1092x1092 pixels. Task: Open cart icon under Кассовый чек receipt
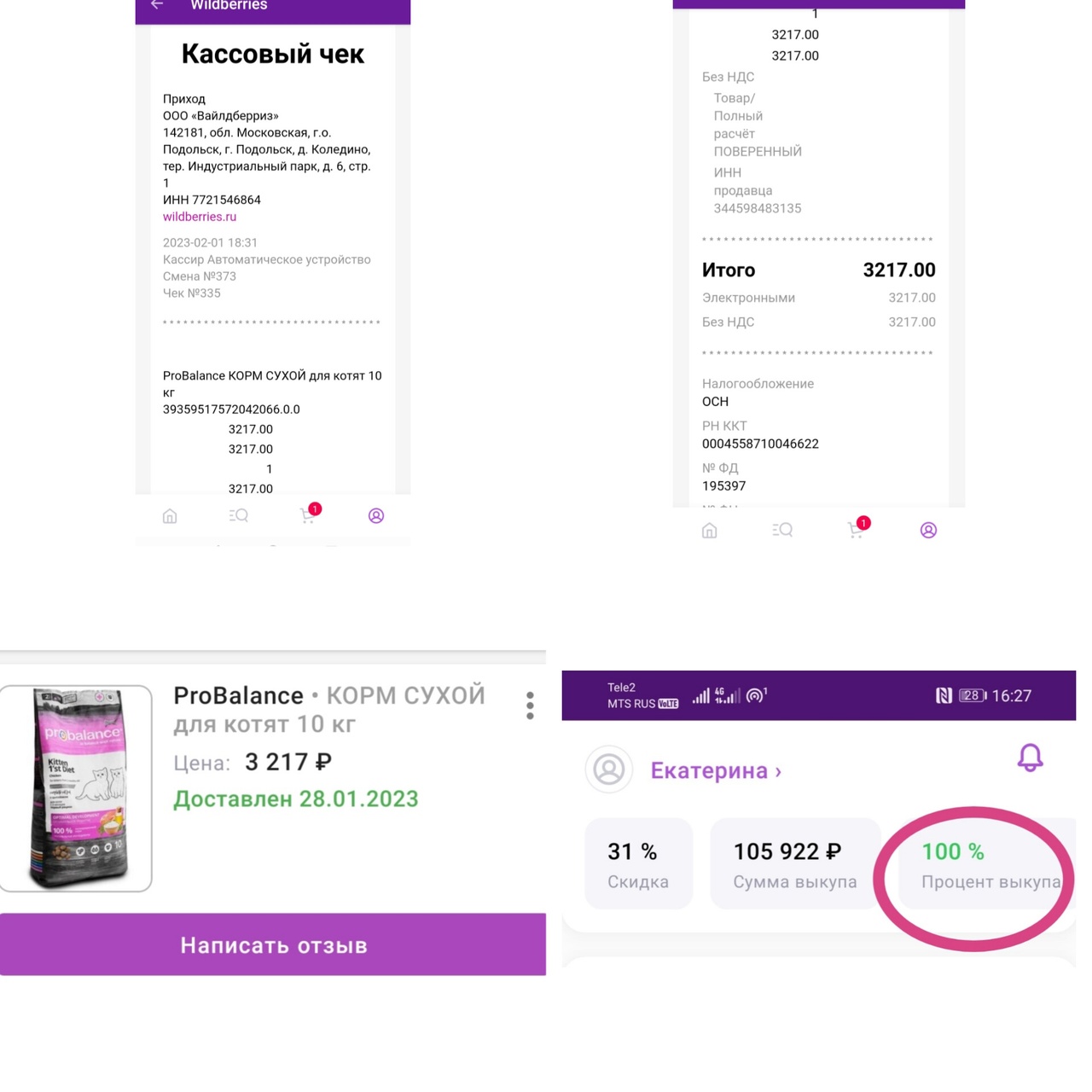[308, 515]
